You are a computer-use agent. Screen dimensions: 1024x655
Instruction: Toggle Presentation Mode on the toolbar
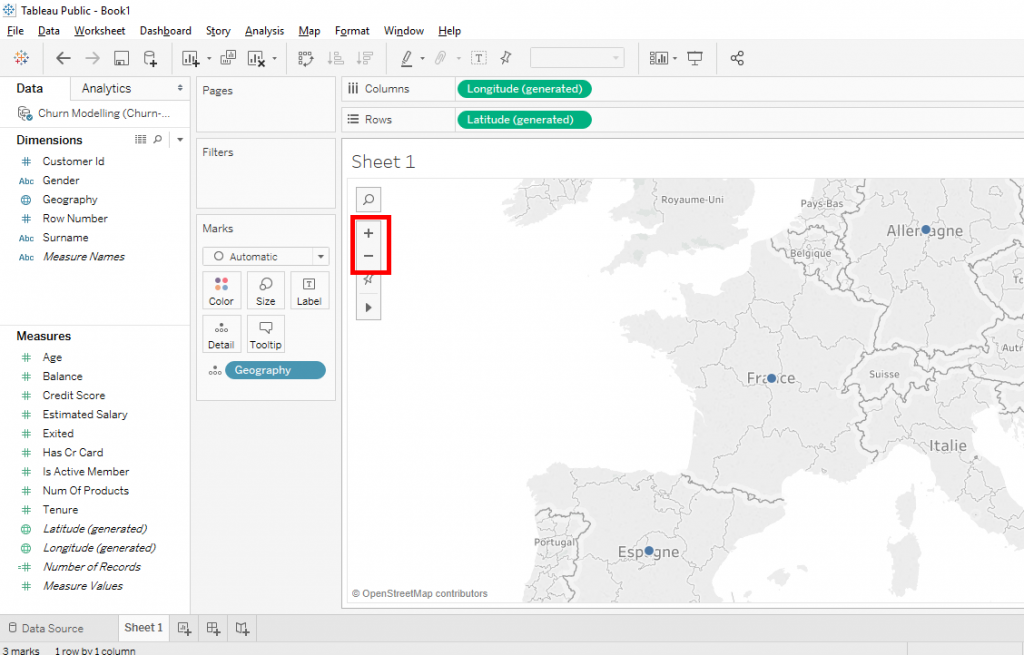pyautogui.click(x=694, y=57)
